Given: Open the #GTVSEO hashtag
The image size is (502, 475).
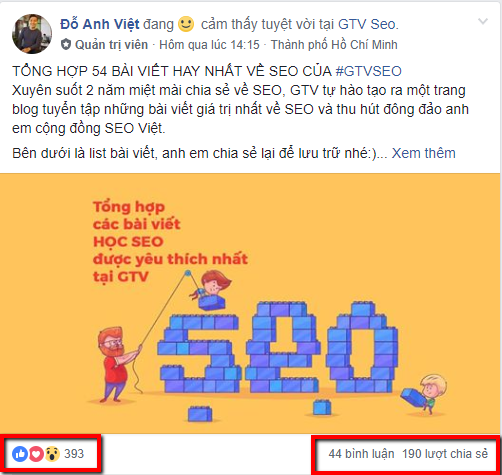Looking at the screenshot, I should [x=368, y=71].
